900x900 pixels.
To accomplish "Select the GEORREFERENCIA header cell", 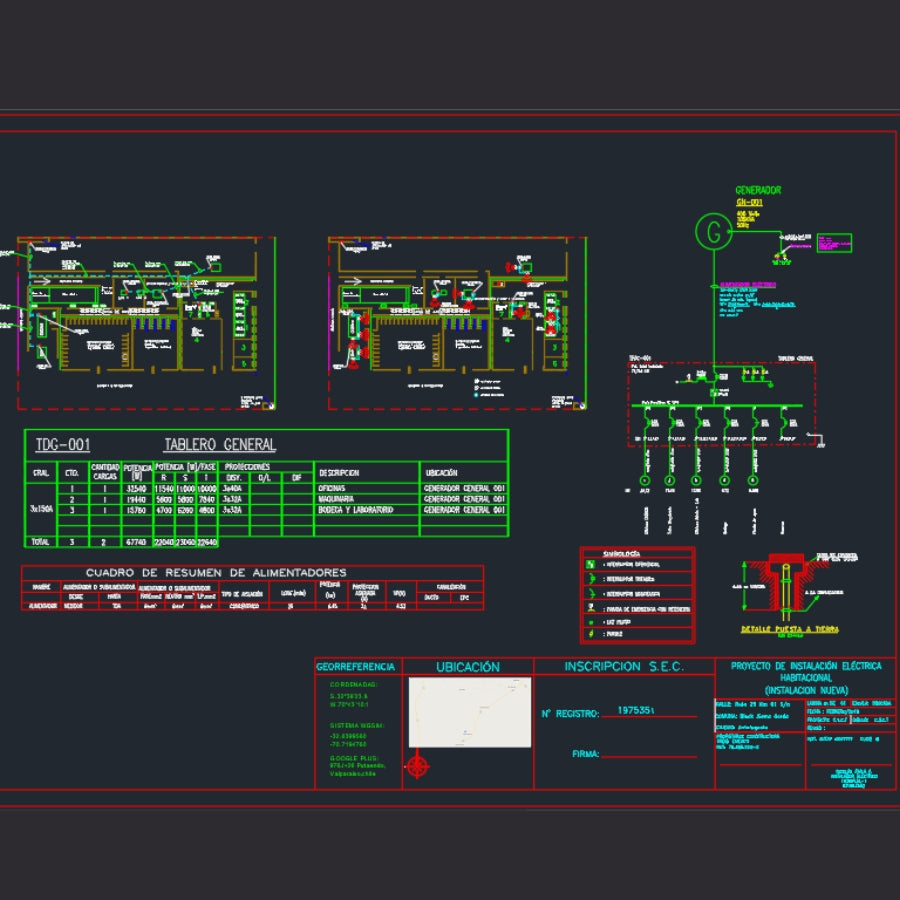I will 357,667.
